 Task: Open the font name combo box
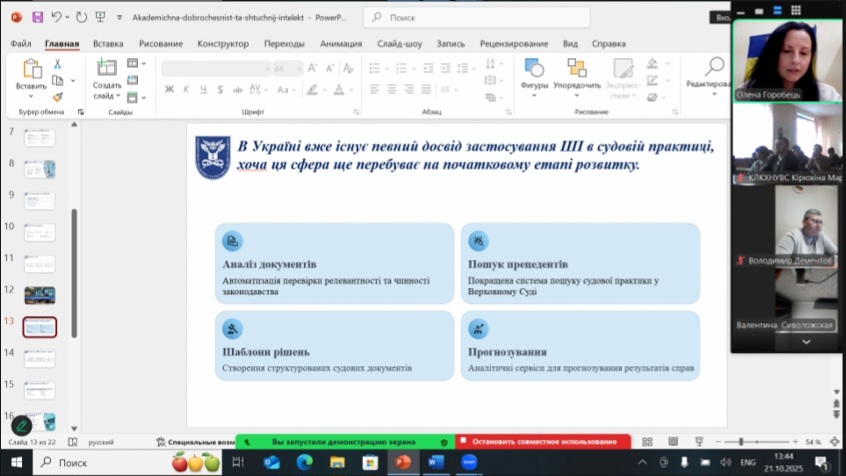pyautogui.click(x=215, y=68)
